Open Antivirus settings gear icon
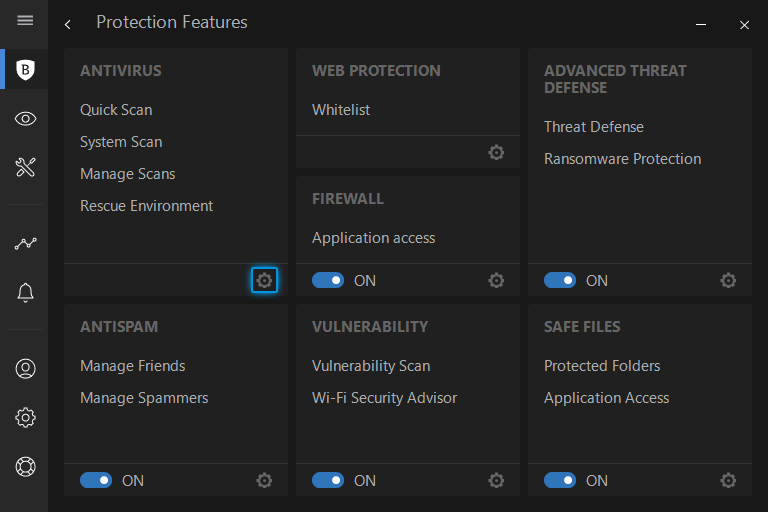 click(264, 280)
